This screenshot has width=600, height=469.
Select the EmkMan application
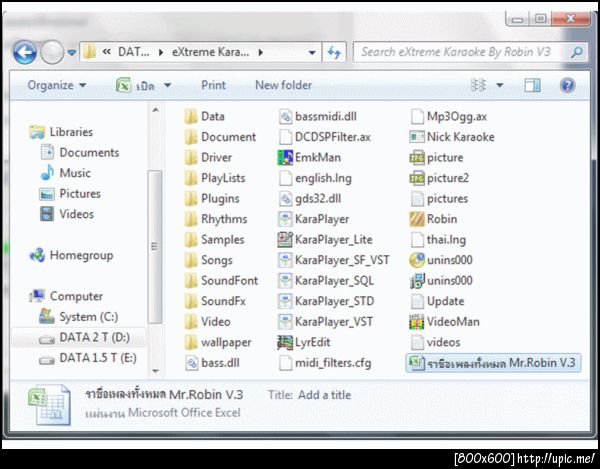coord(309,157)
